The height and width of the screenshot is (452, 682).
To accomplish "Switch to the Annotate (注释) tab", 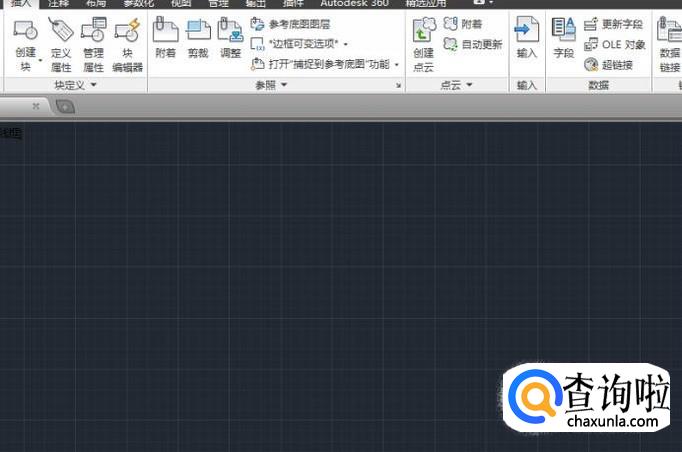I will tap(58, 3).
